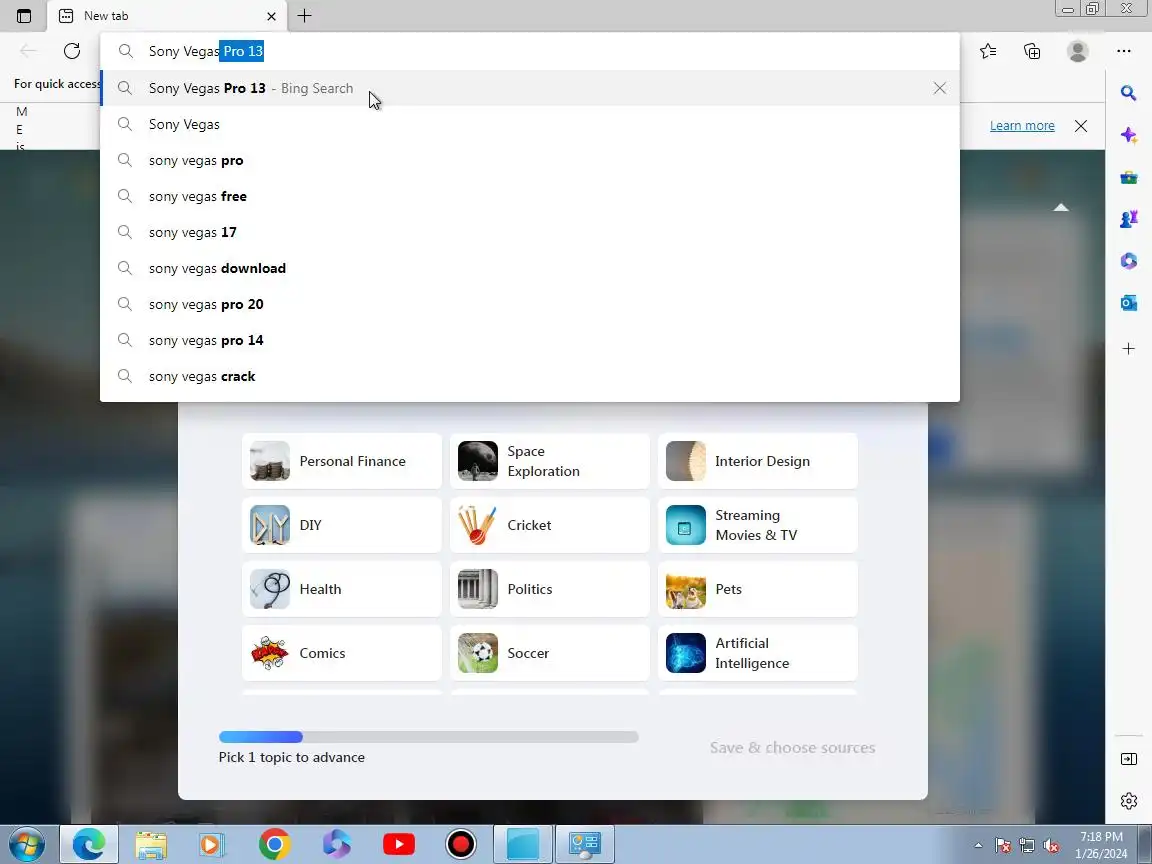Choose the 'Sony Vegas' suggestion
Screen dimensions: 1152x864
tap(530, 124)
